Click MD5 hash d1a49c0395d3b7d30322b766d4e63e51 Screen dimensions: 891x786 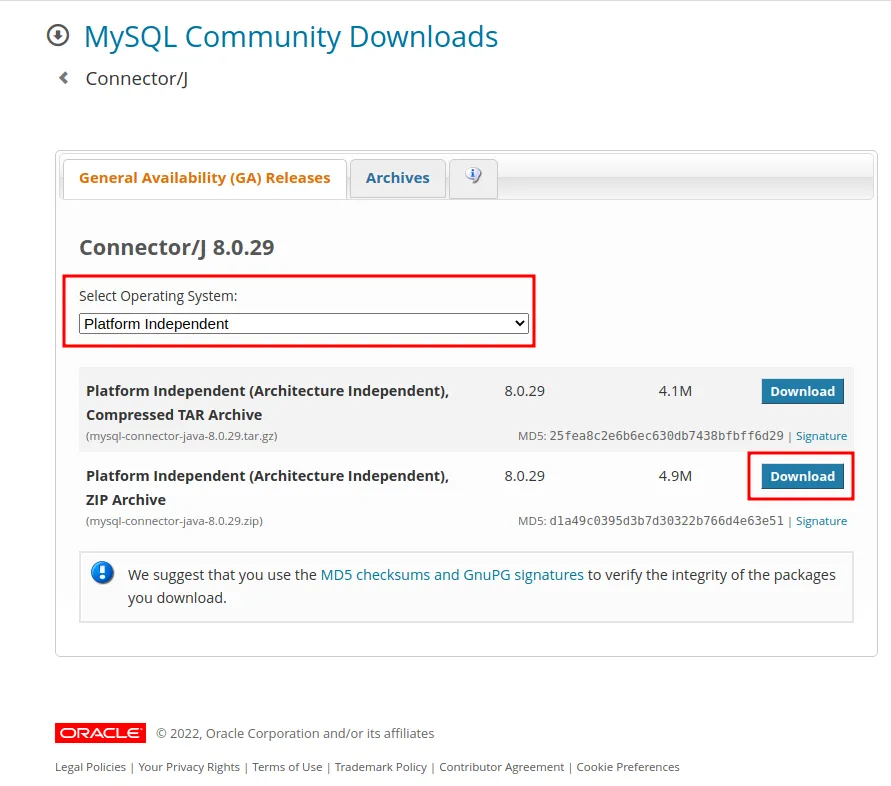tap(666, 521)
